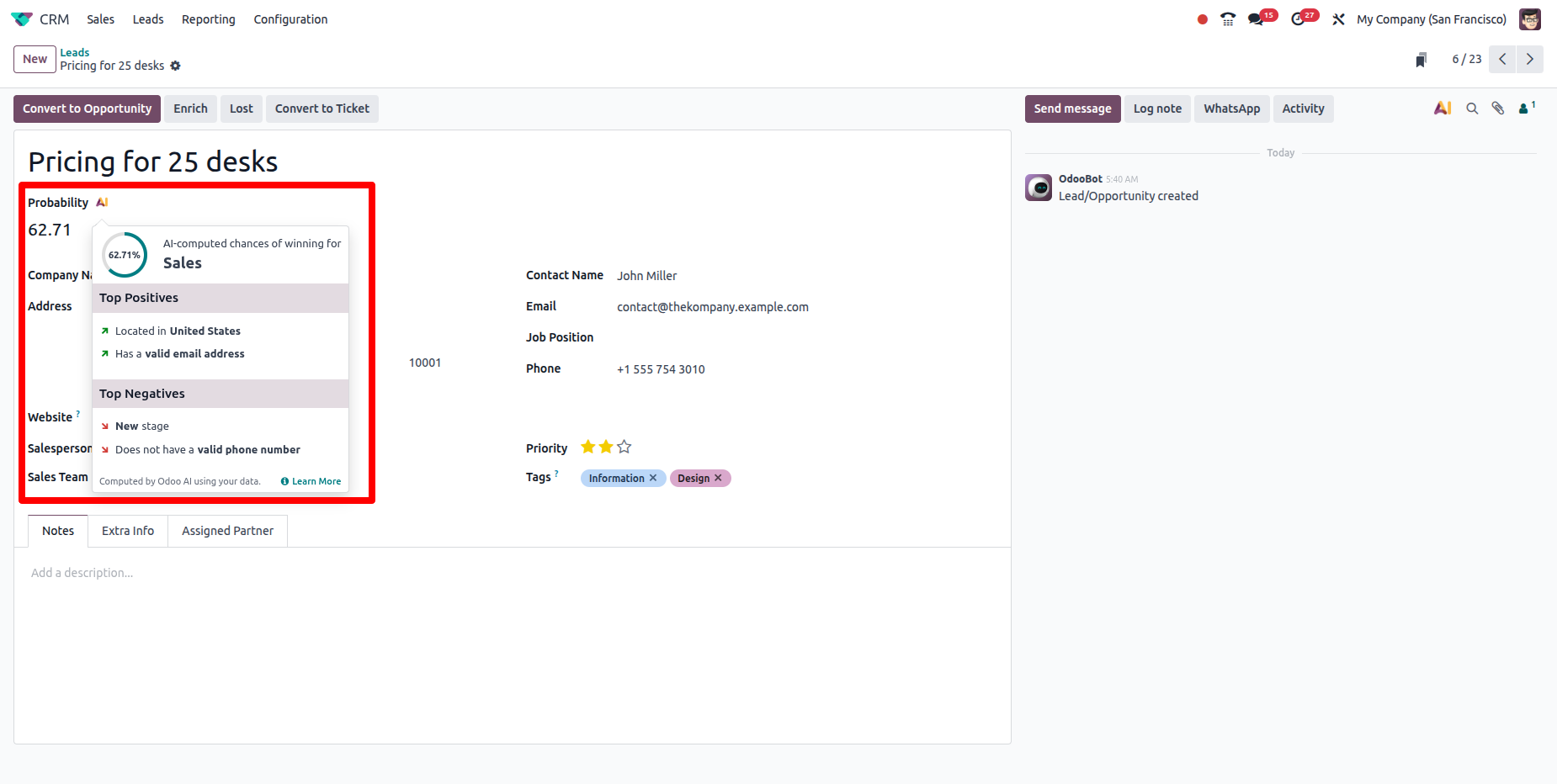
Task: Open the gear actions menu beside record title
Action: (175, 66)
